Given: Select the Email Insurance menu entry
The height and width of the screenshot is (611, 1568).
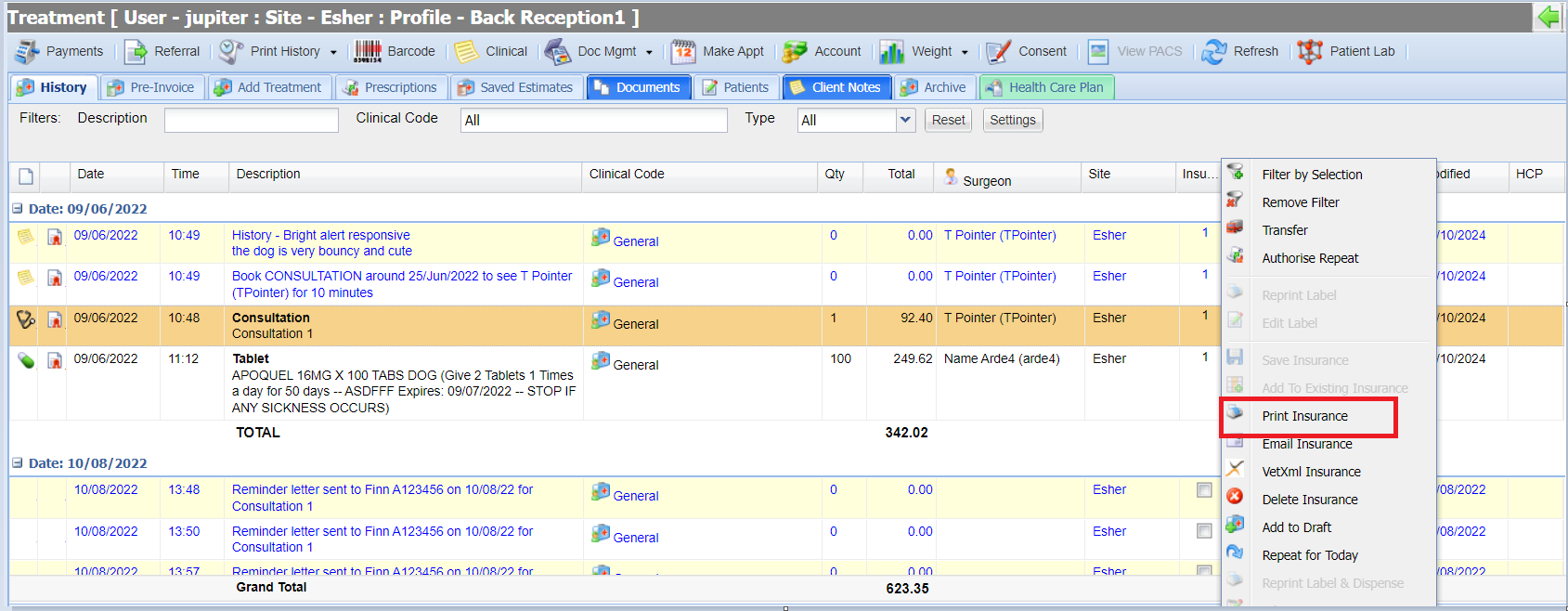Looking at the screenshot, I should tap(1307, 444).
